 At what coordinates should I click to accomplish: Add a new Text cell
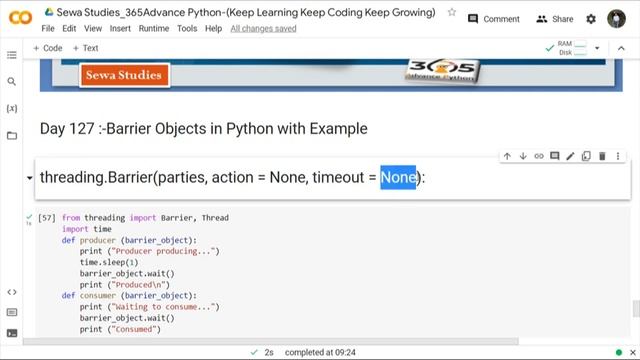(86, 48)
